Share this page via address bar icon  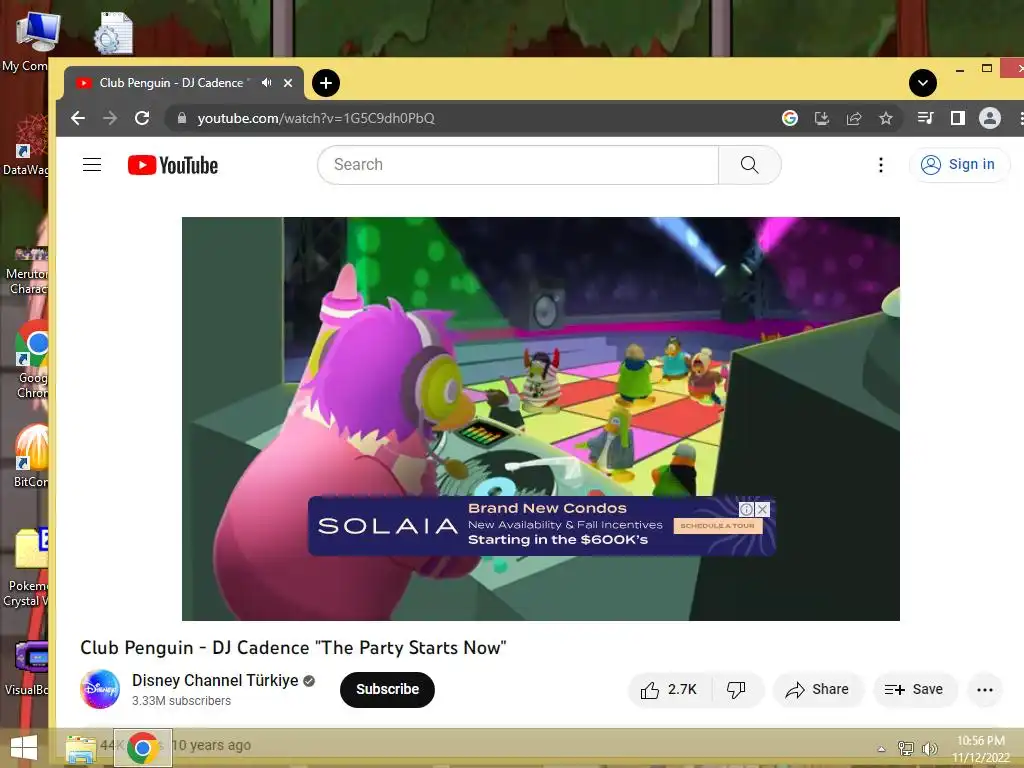pos(854,118)
